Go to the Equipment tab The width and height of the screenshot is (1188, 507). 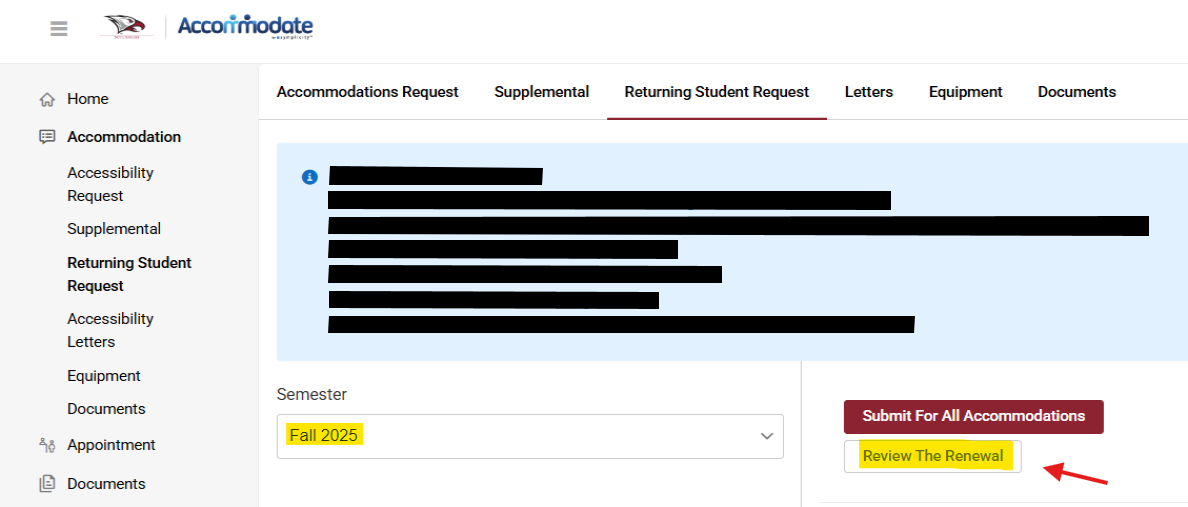point(965,92)
